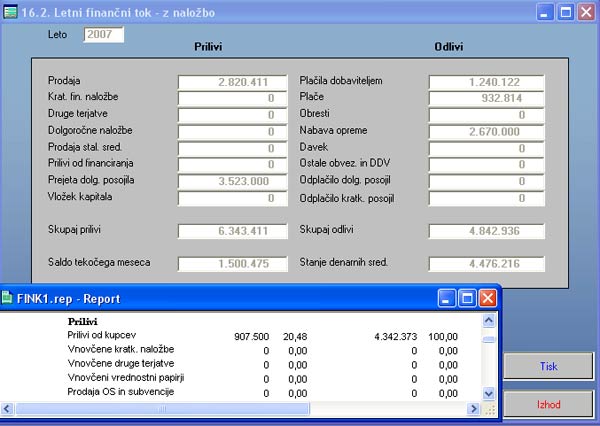The width and height of the screenshot is (600, 426).
Task: Click the Tisk print button
Action: click(x=548, y=367)
